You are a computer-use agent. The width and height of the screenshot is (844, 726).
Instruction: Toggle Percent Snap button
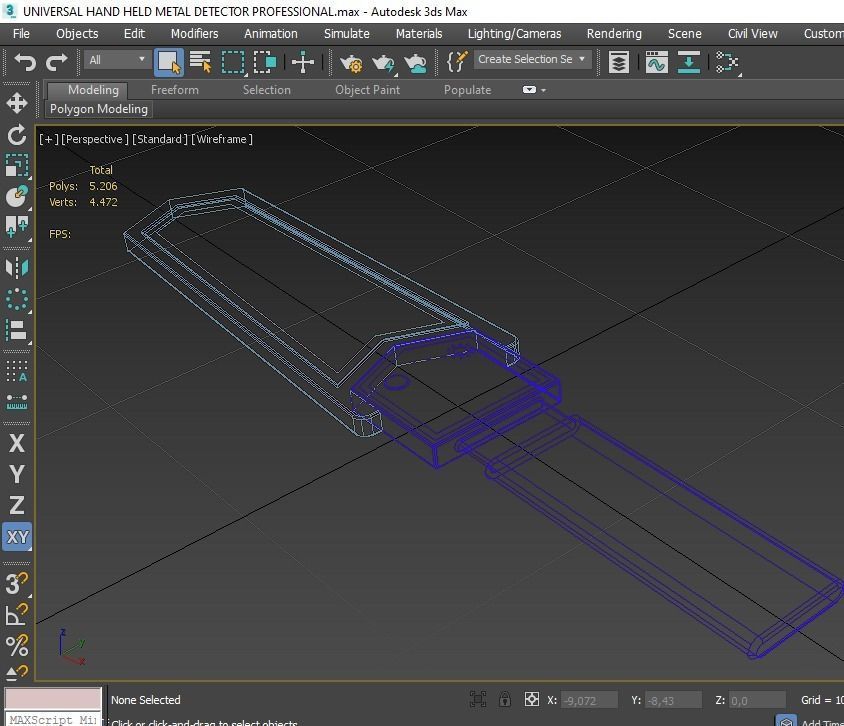[17, 646]
